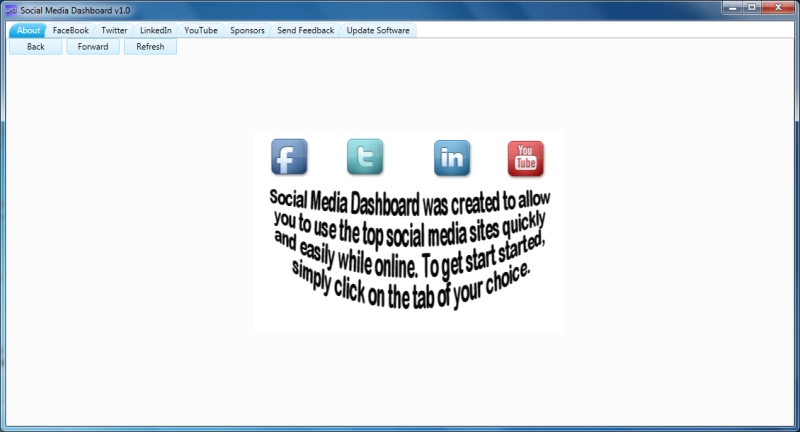Maximize the Social Media Dashboard window

click(752, 7)
